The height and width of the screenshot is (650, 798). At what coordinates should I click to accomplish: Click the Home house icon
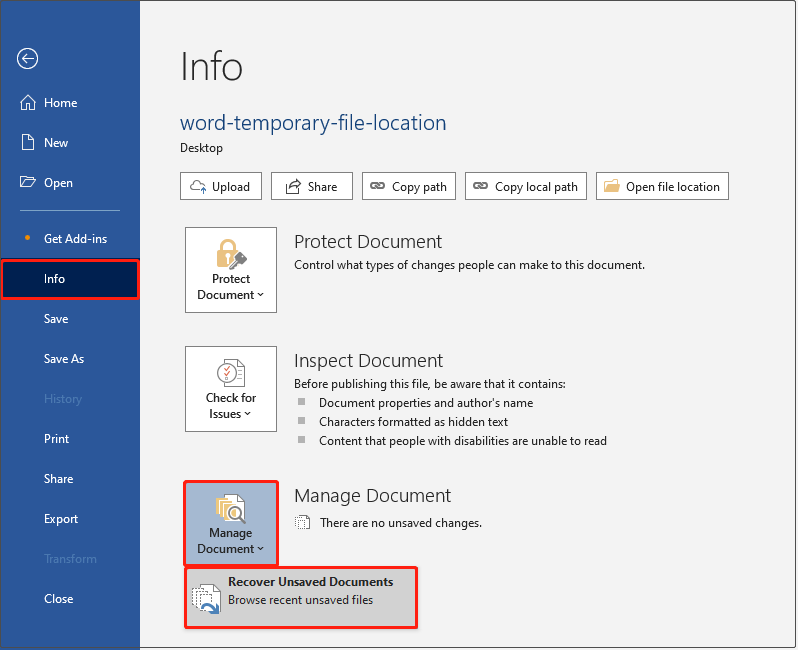tap(27, 102)
